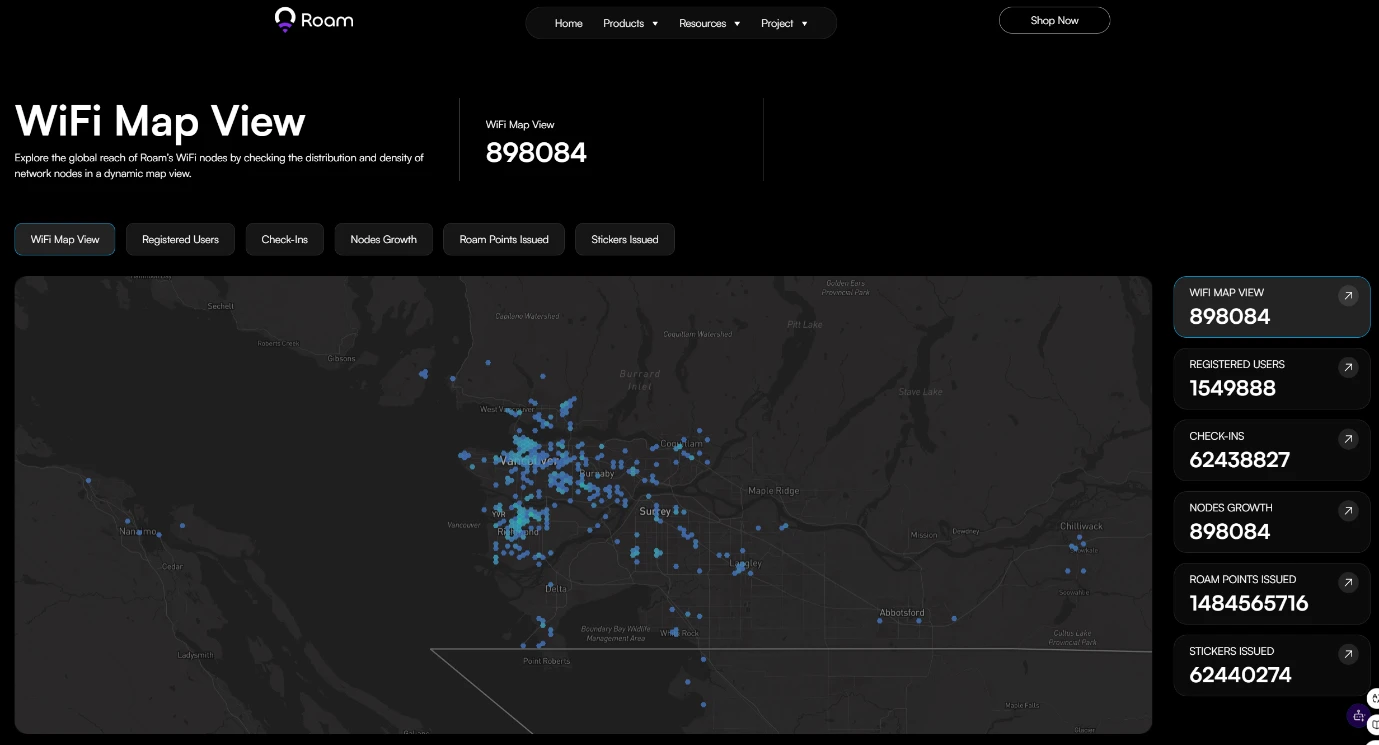The image size is (1379, 745).
Task: Click arrow icon on Nodes Growth card
Action: point(1348,511)
